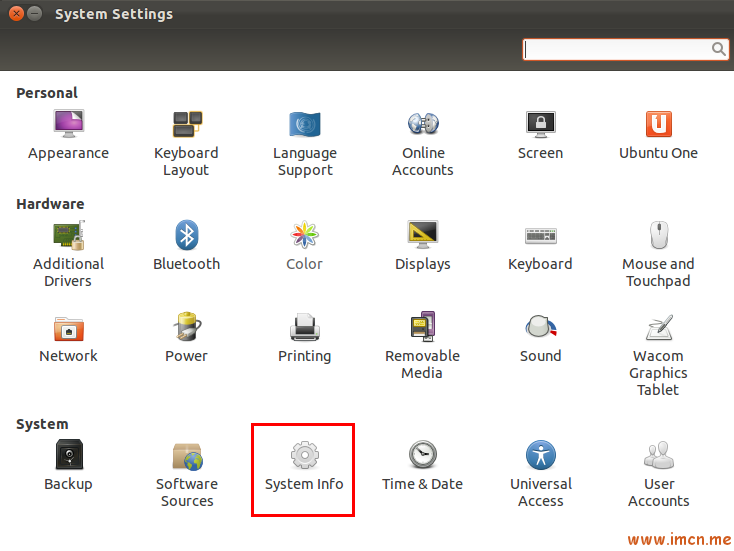Click "Wacom Graphics Tablet" label text

click(658, 373)
